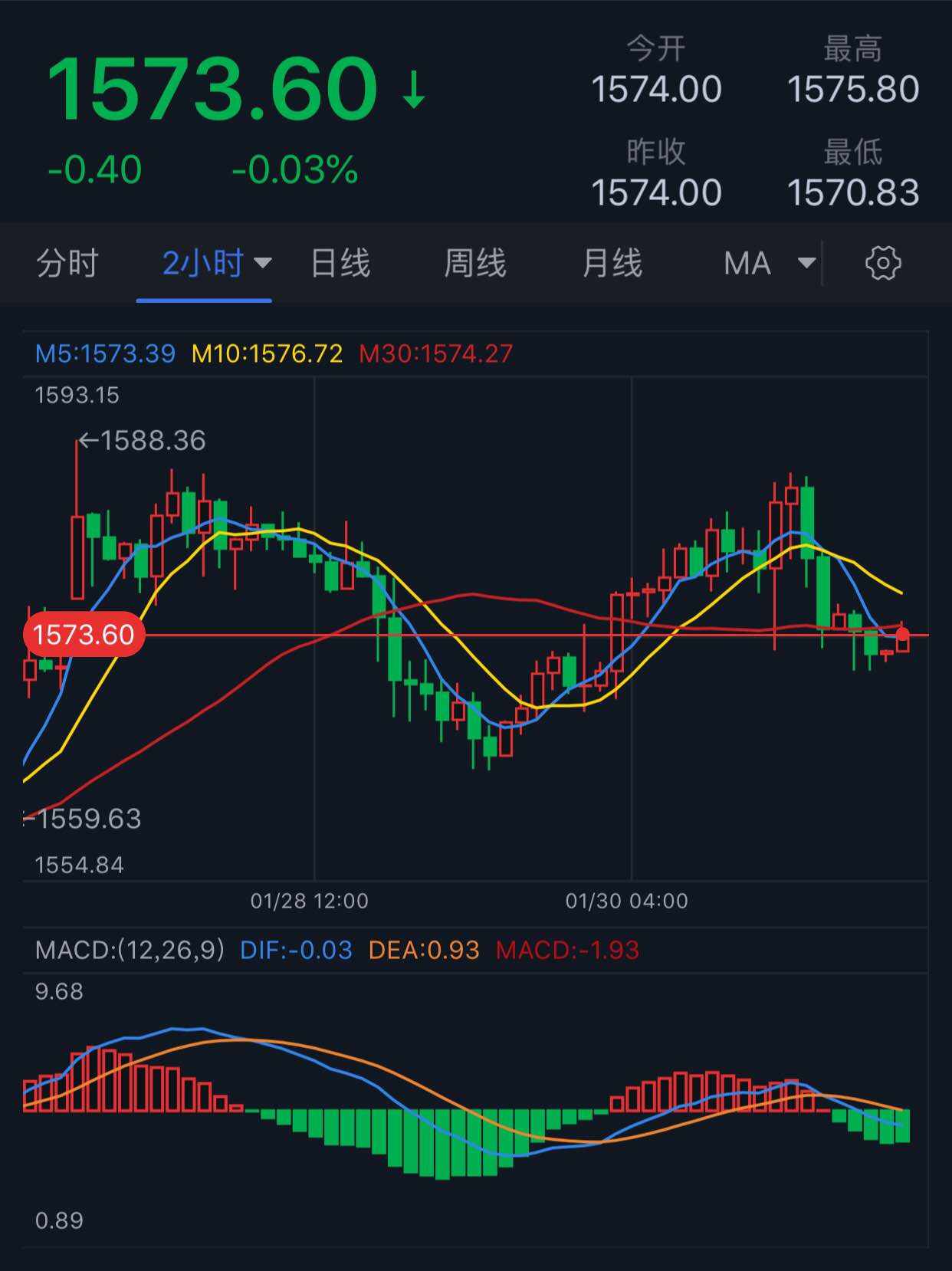This screenshot has height=1271, width=952.
Task: Click the M30:1574.27 moving average label
Action: tap(435, 353)
